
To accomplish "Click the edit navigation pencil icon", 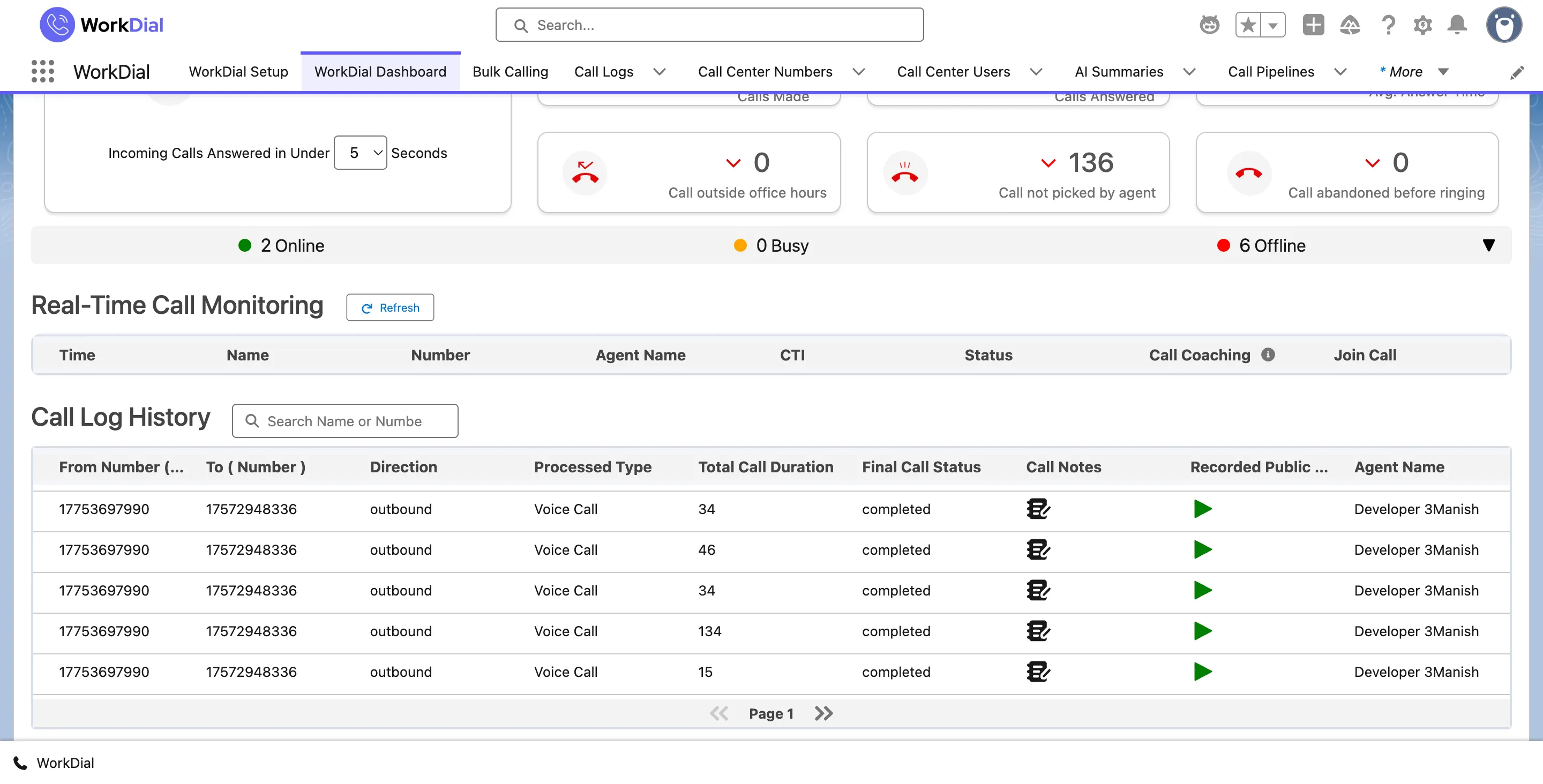I will pos(1517,72).
